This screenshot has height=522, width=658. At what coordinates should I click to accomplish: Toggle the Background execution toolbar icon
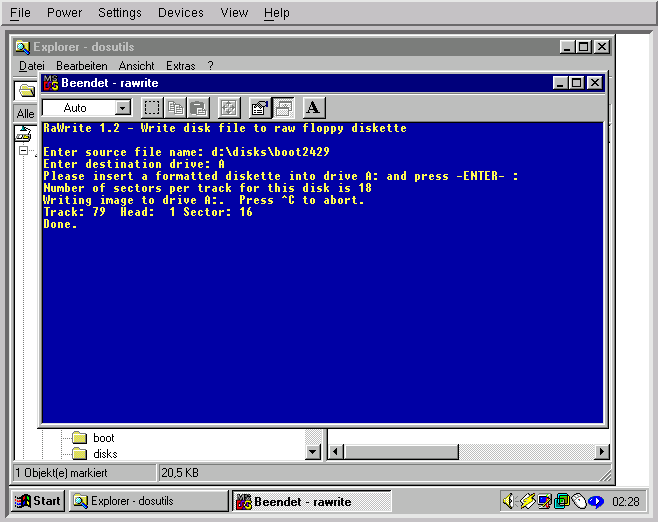[x=284, y=108]
